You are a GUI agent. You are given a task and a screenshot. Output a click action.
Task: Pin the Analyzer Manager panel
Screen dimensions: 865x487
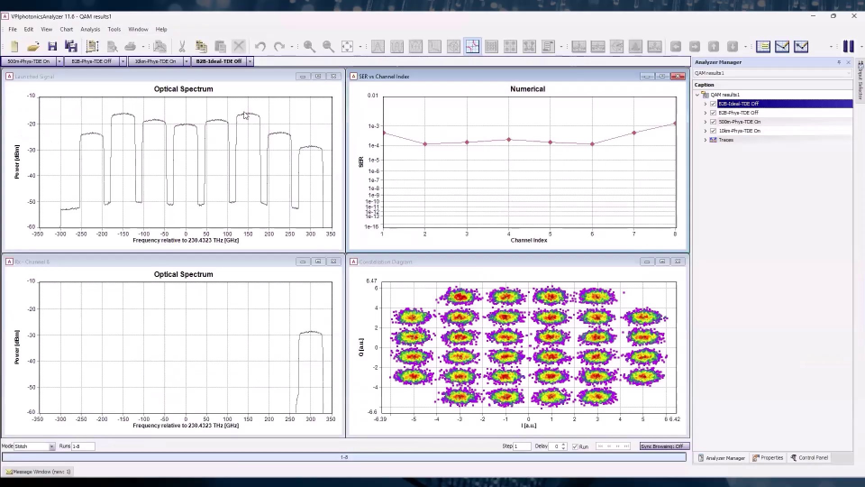tap(839, 62)
